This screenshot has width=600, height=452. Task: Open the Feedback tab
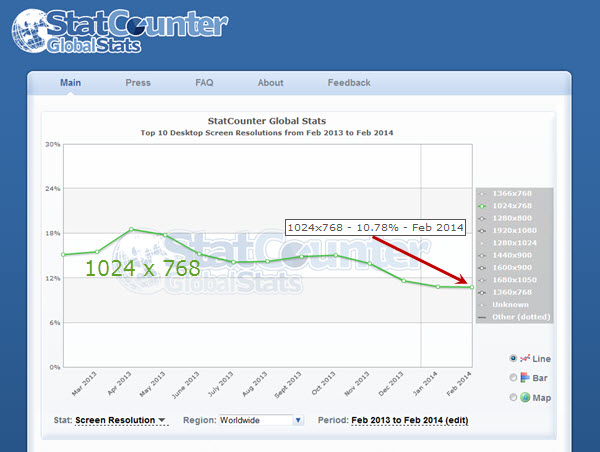click(349, 83)
